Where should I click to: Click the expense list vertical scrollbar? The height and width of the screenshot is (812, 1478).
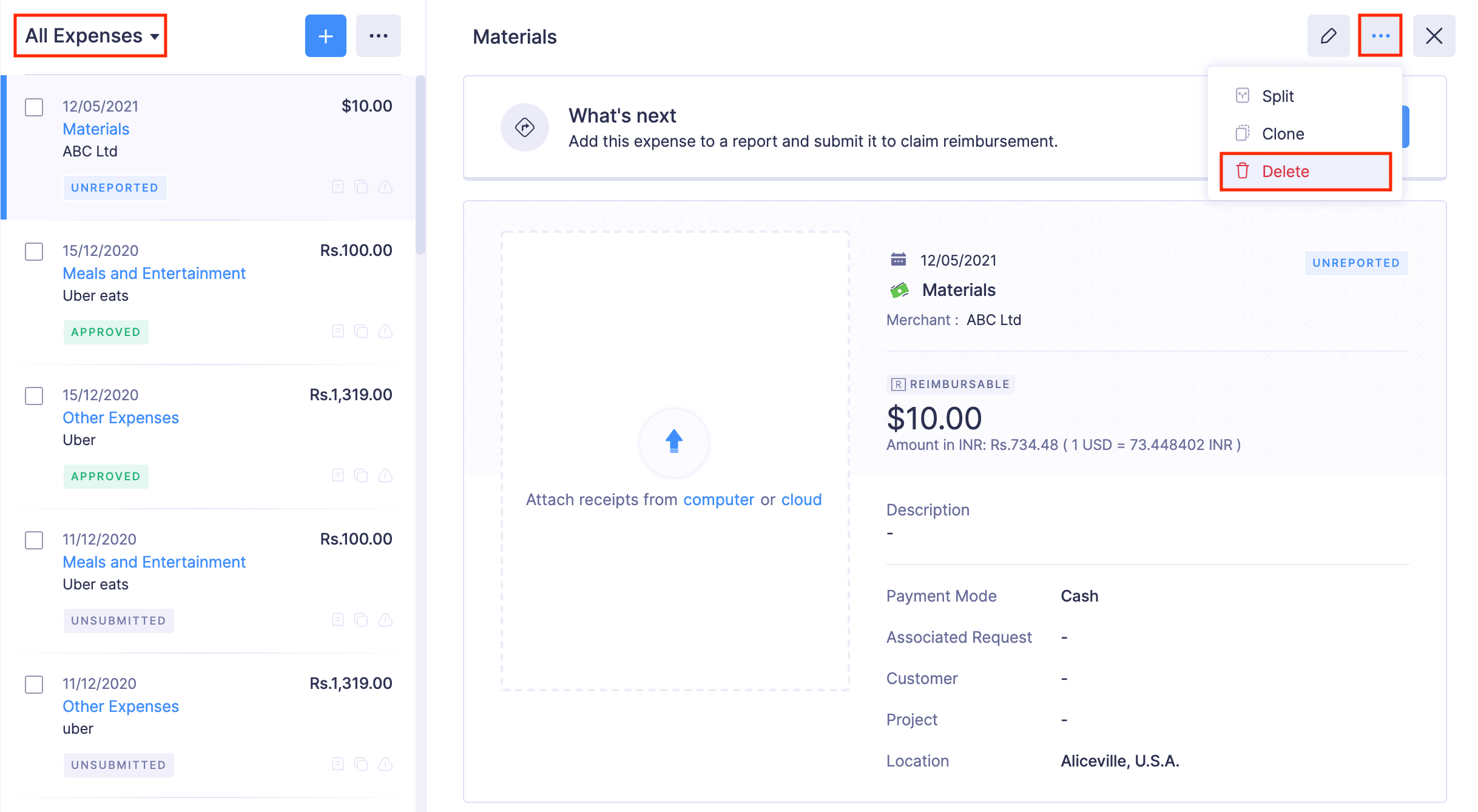pyautogui.click(x=420, y=164)
